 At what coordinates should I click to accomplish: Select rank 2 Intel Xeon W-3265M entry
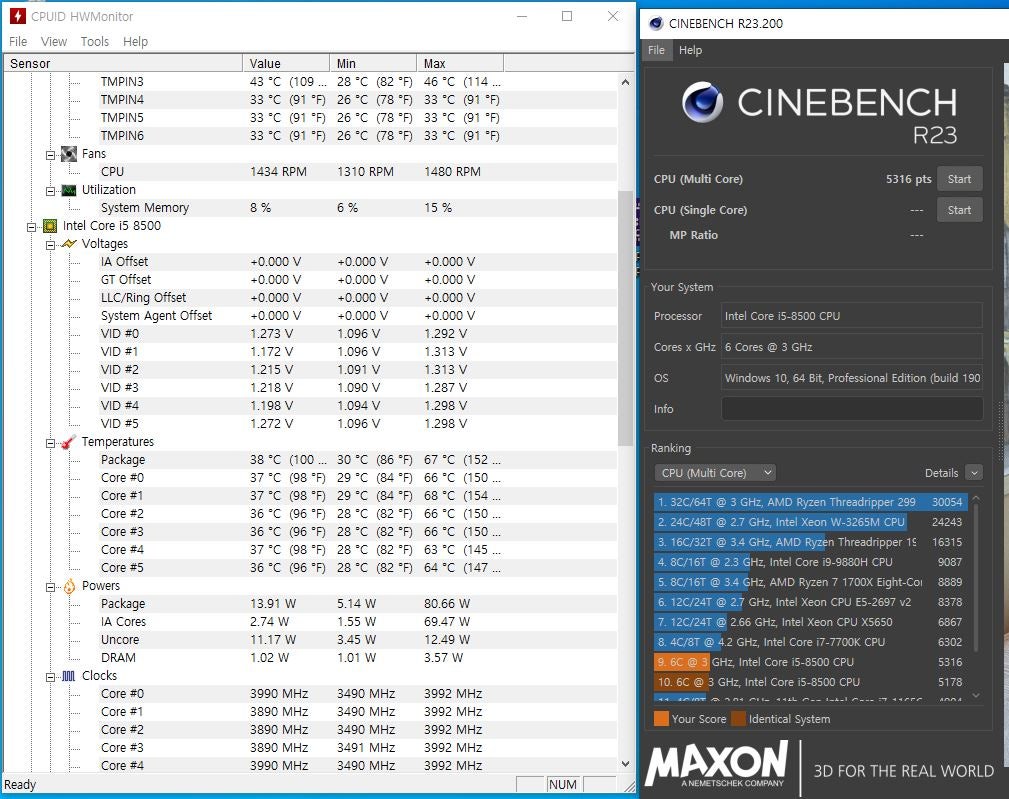coord(810,522)
